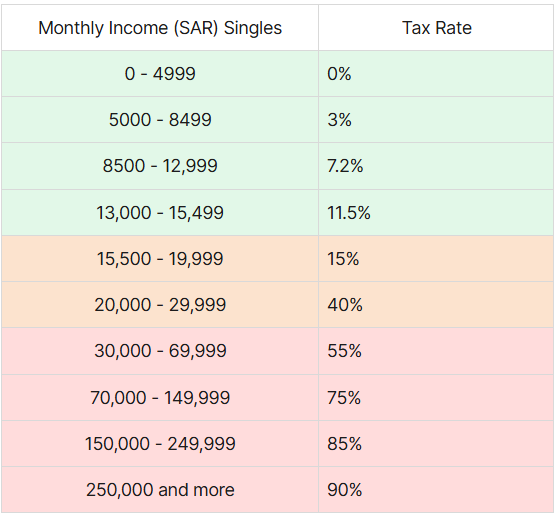Screen dimensions: 556x515
Task: Click the 85% tax rate cell
Action: 436,444
